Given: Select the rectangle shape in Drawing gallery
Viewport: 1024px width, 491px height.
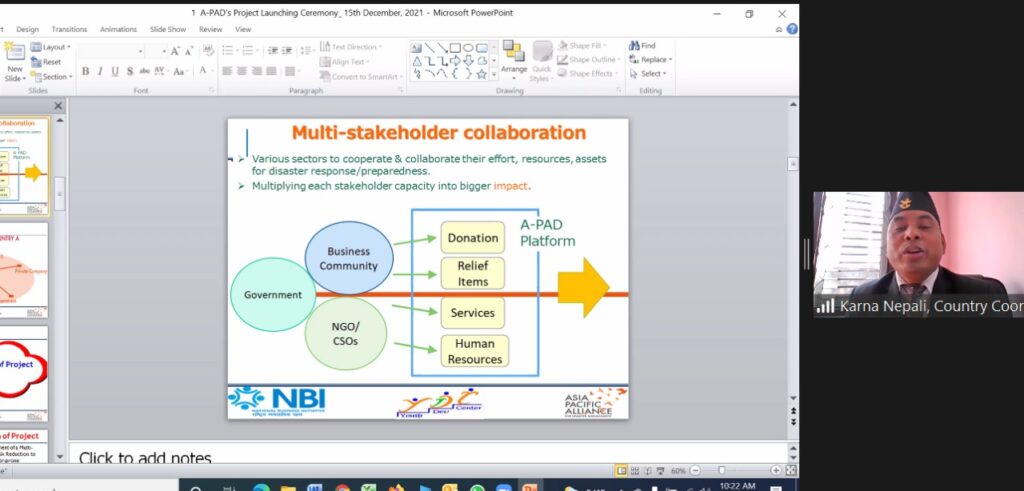Looking at the screenshot, I should coord(455,47).
